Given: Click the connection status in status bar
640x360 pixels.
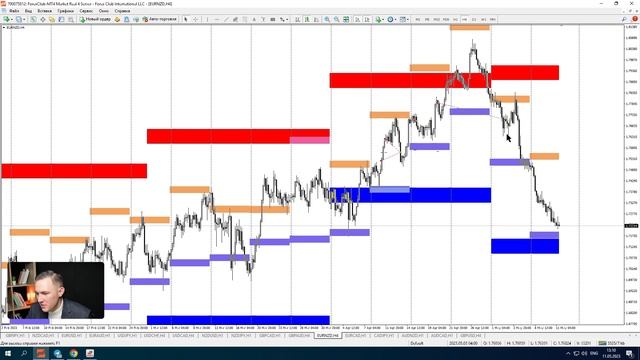Looking at the screenshot, I should tap(611, 343).
